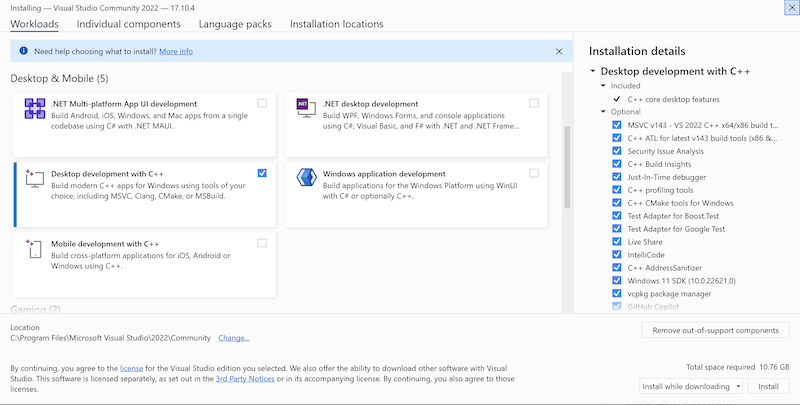Enable Windows application development workload
Screen dimensions: 800x405
coord(534,173)
